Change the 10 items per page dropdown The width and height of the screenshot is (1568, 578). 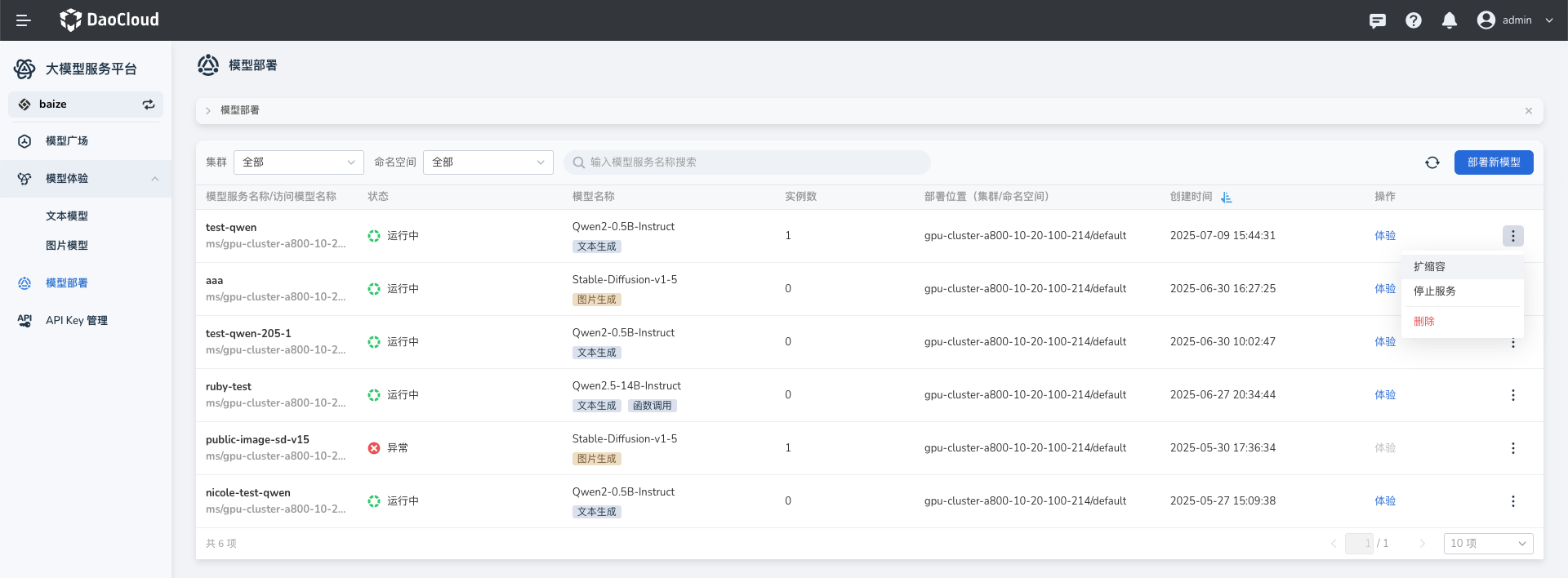[x=1487, y=544]
